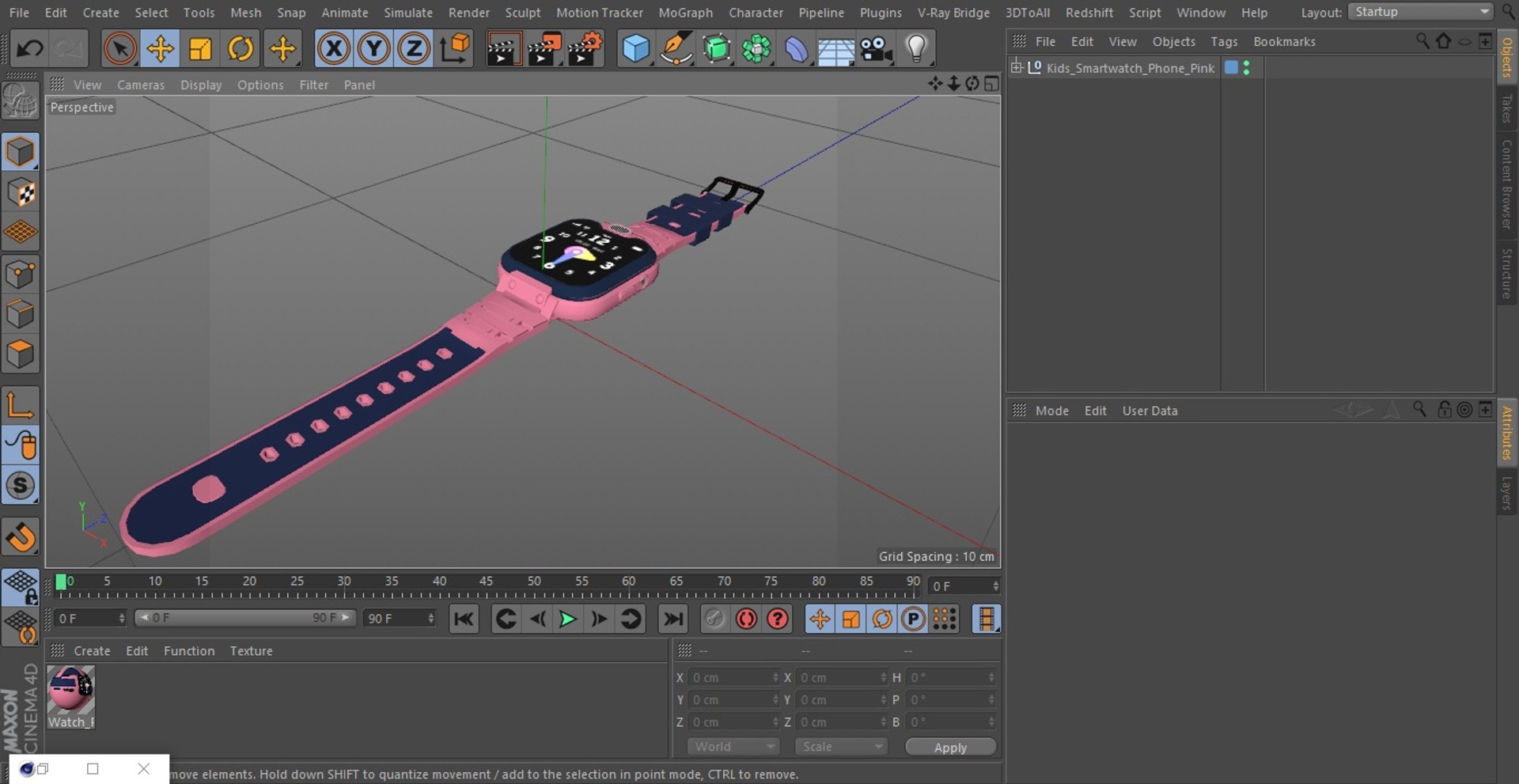
Task: Open the MoGraph menu
Action: click(685, 13)
